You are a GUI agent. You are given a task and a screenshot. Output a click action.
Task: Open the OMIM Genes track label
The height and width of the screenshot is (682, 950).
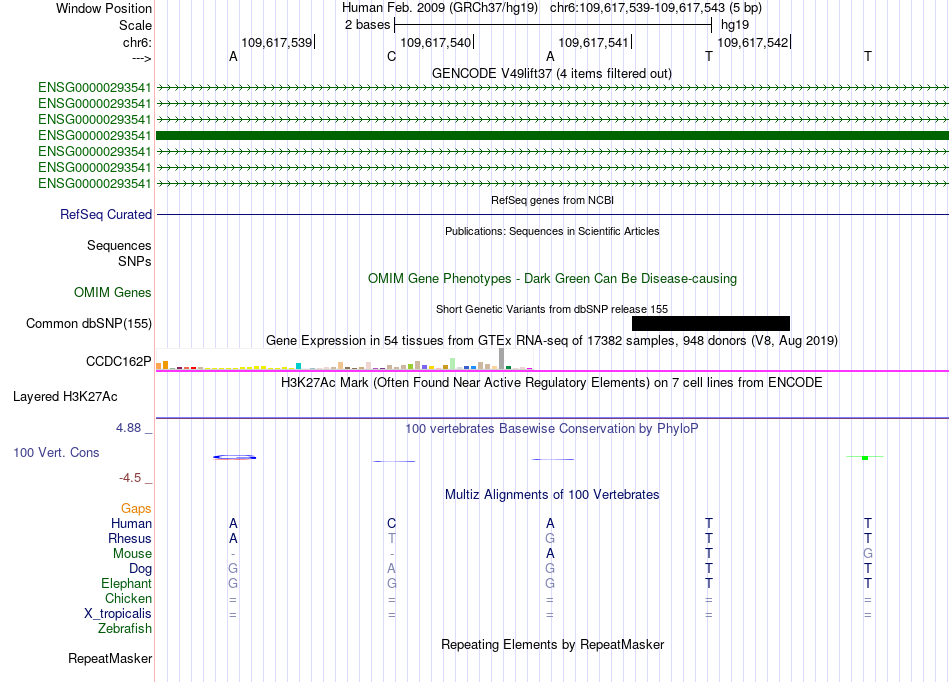point(113,293)
